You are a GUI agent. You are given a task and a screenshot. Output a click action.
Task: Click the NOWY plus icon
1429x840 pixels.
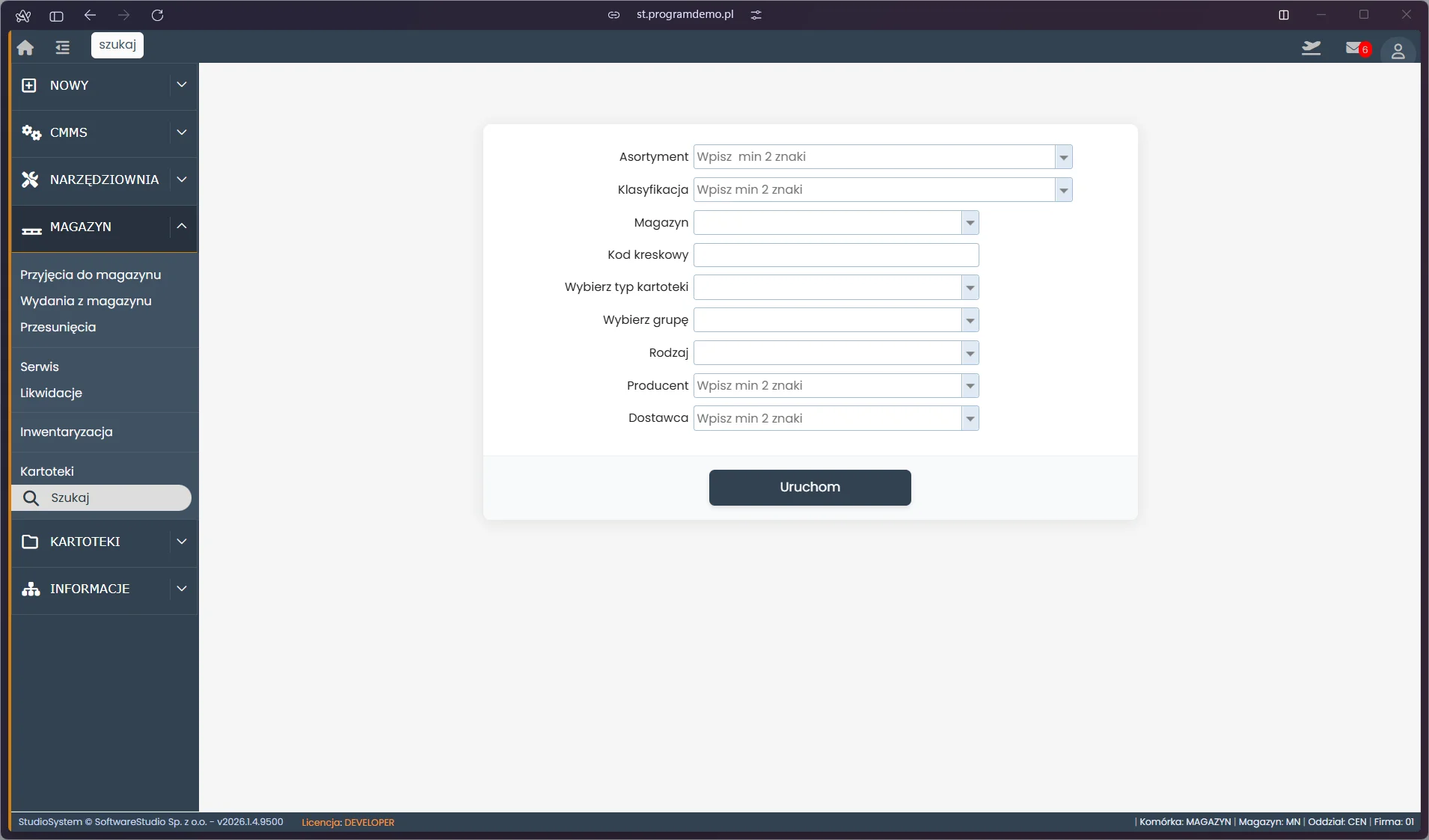tap(29, 85)
